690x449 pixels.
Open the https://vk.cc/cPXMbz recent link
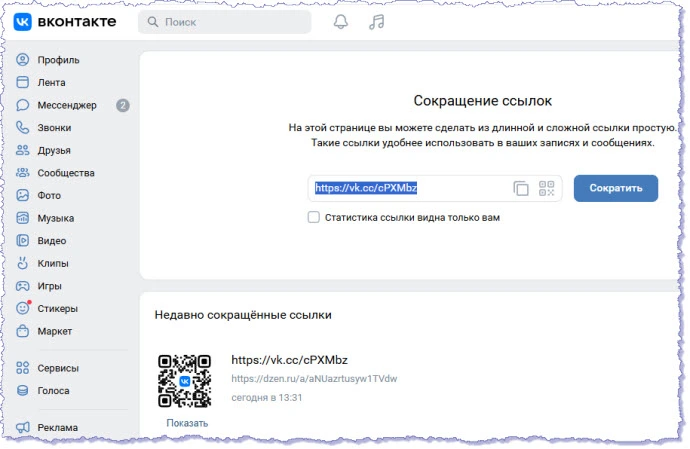[289, 359]
